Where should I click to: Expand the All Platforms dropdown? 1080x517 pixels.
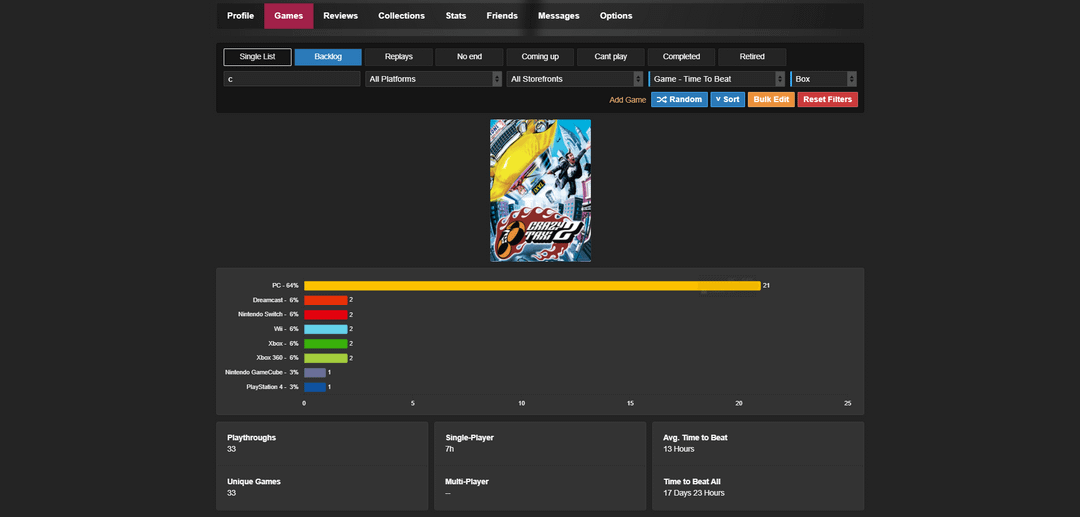click(x=433, y=79)
